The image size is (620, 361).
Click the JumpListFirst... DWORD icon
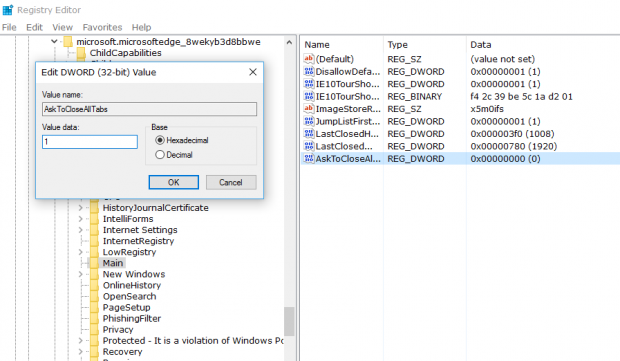309,121
